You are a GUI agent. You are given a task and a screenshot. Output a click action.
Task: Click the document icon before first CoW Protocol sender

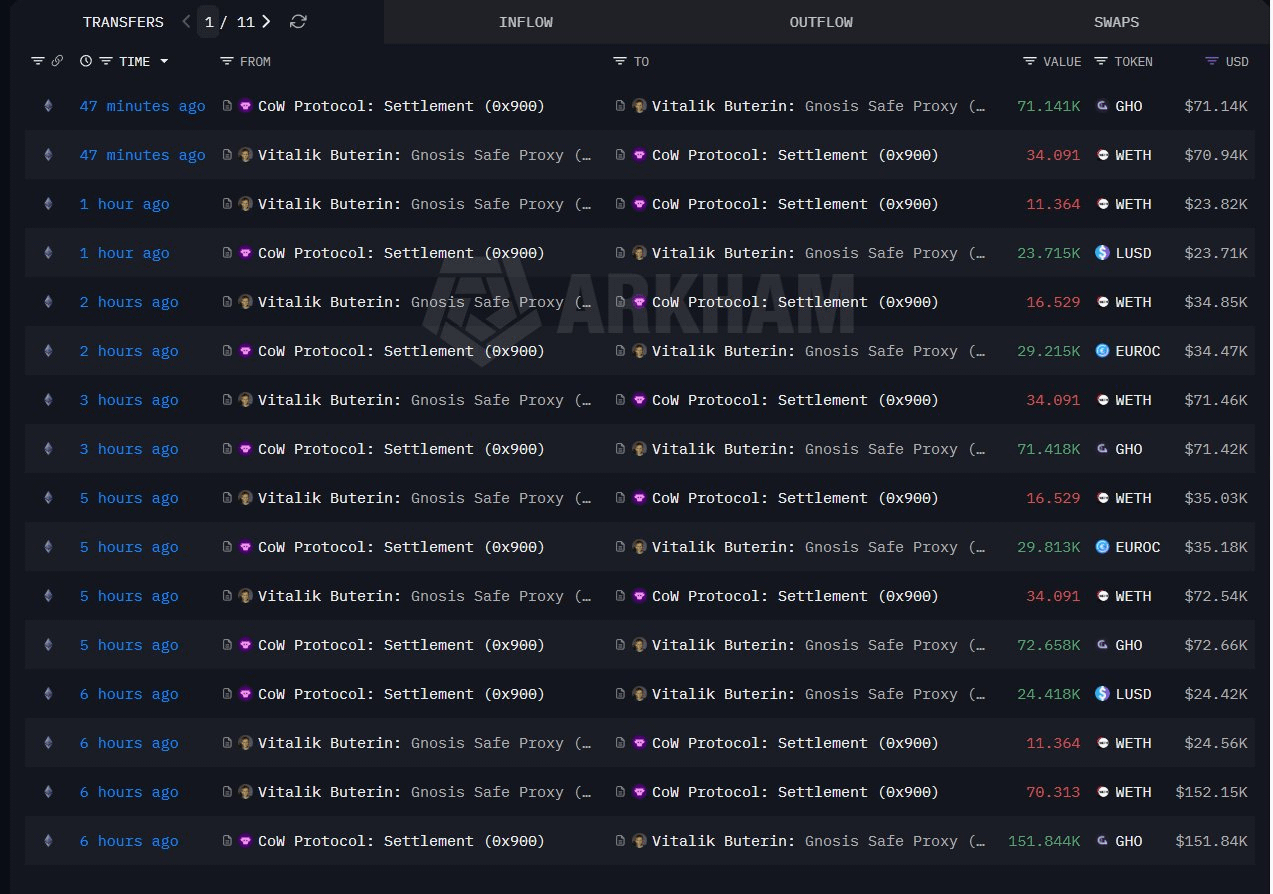pos(228,106)
